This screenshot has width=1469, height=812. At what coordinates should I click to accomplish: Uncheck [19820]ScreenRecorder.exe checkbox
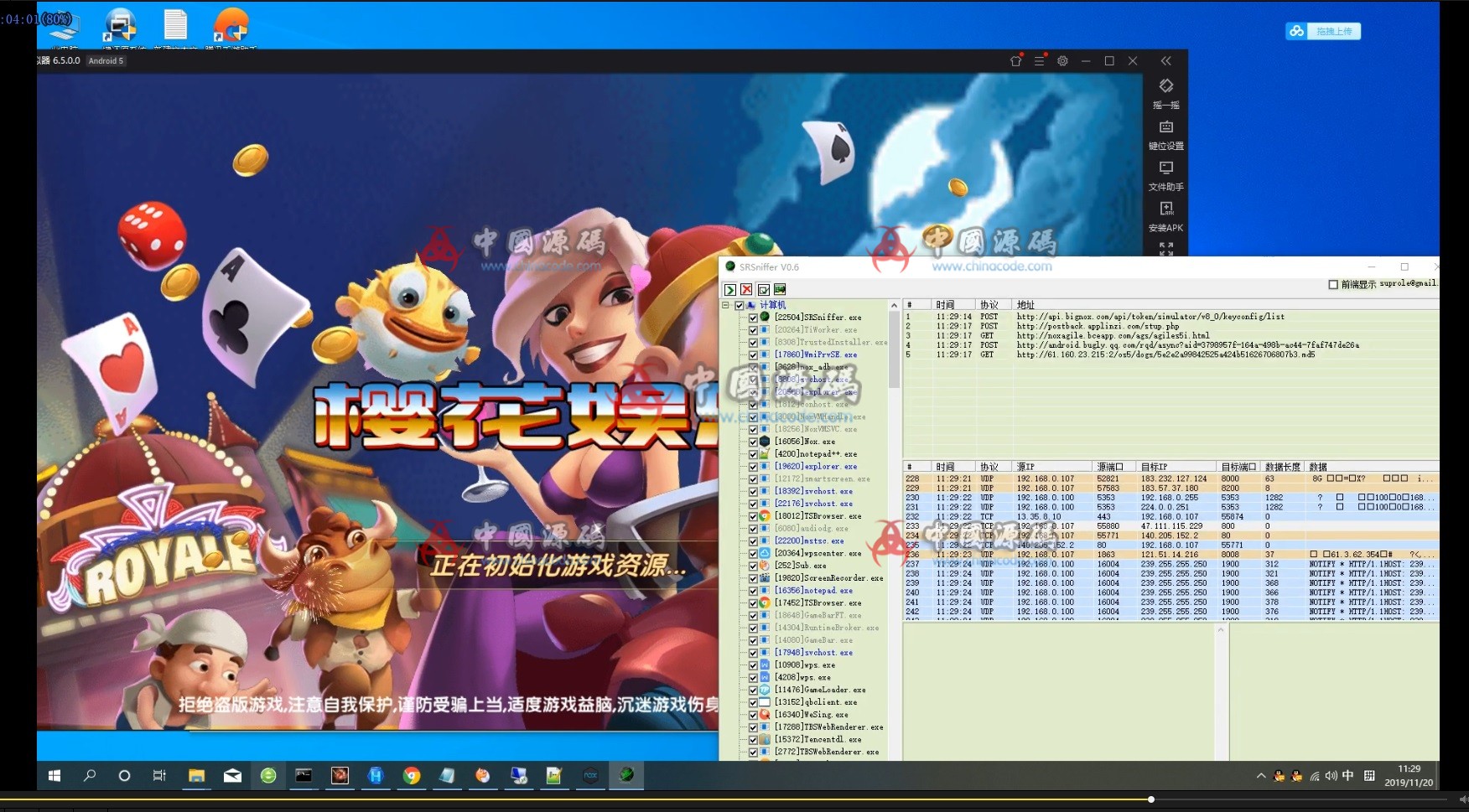click(753, 578)
